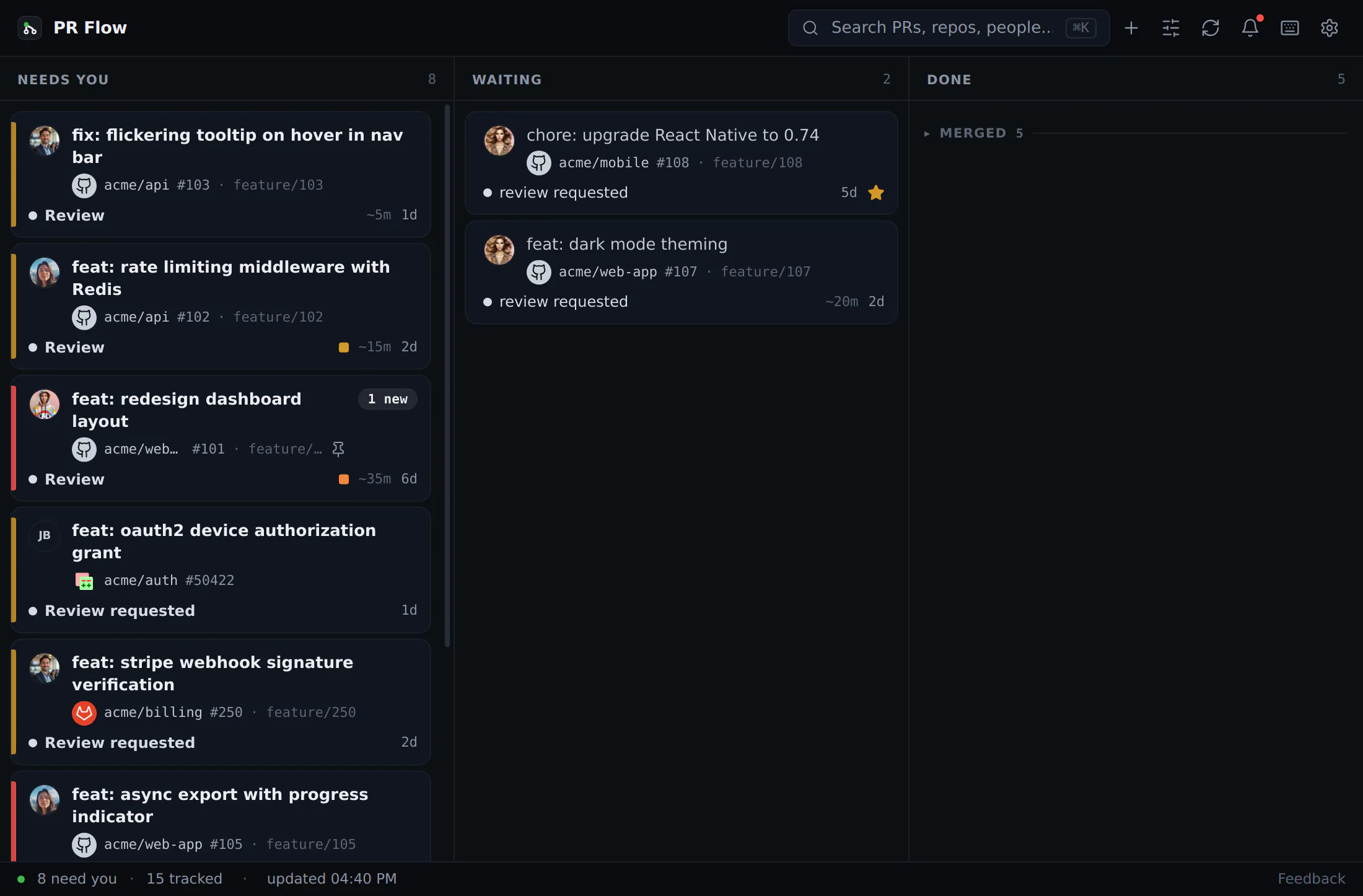Click the DONE column header
The width and height of the screenshot is (1363, 896).
point(949,79)
